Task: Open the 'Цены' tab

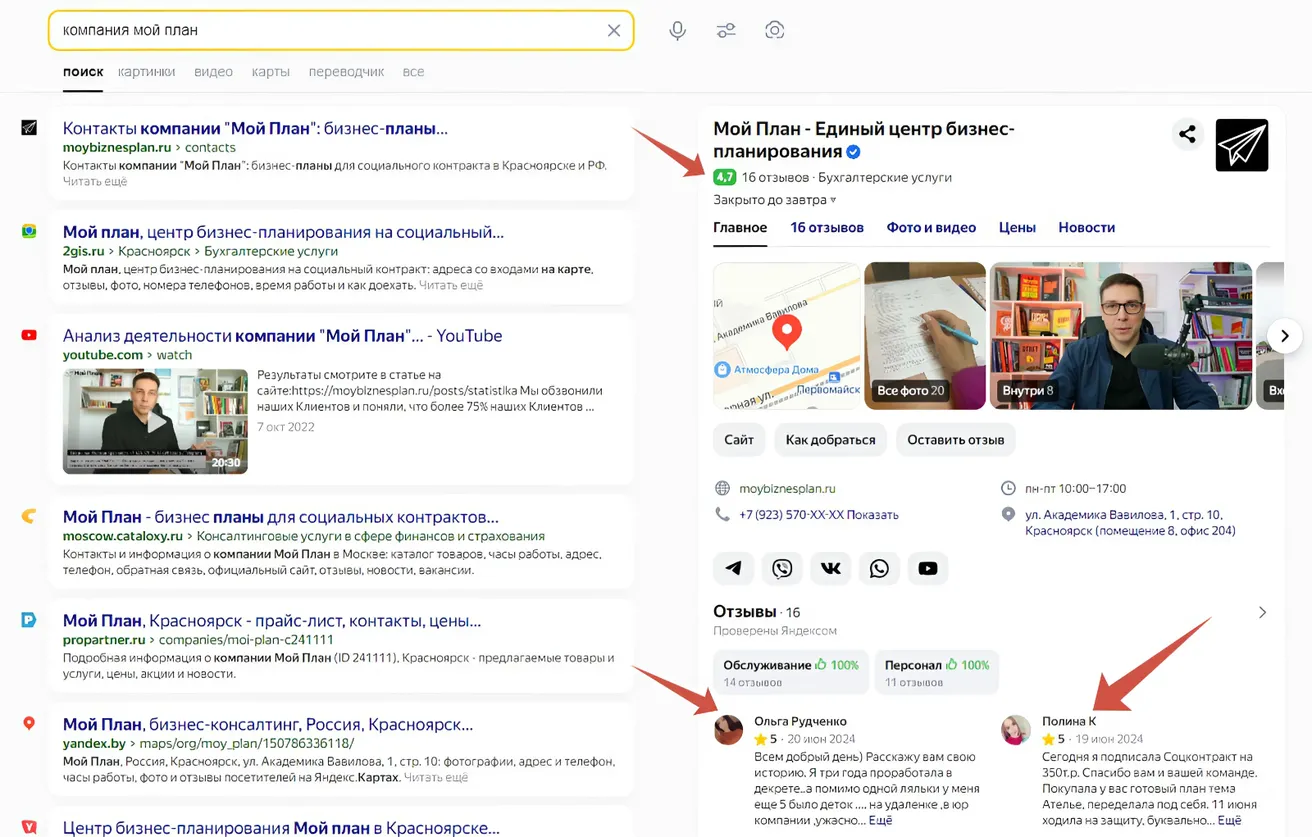Action: point(1017,227)
